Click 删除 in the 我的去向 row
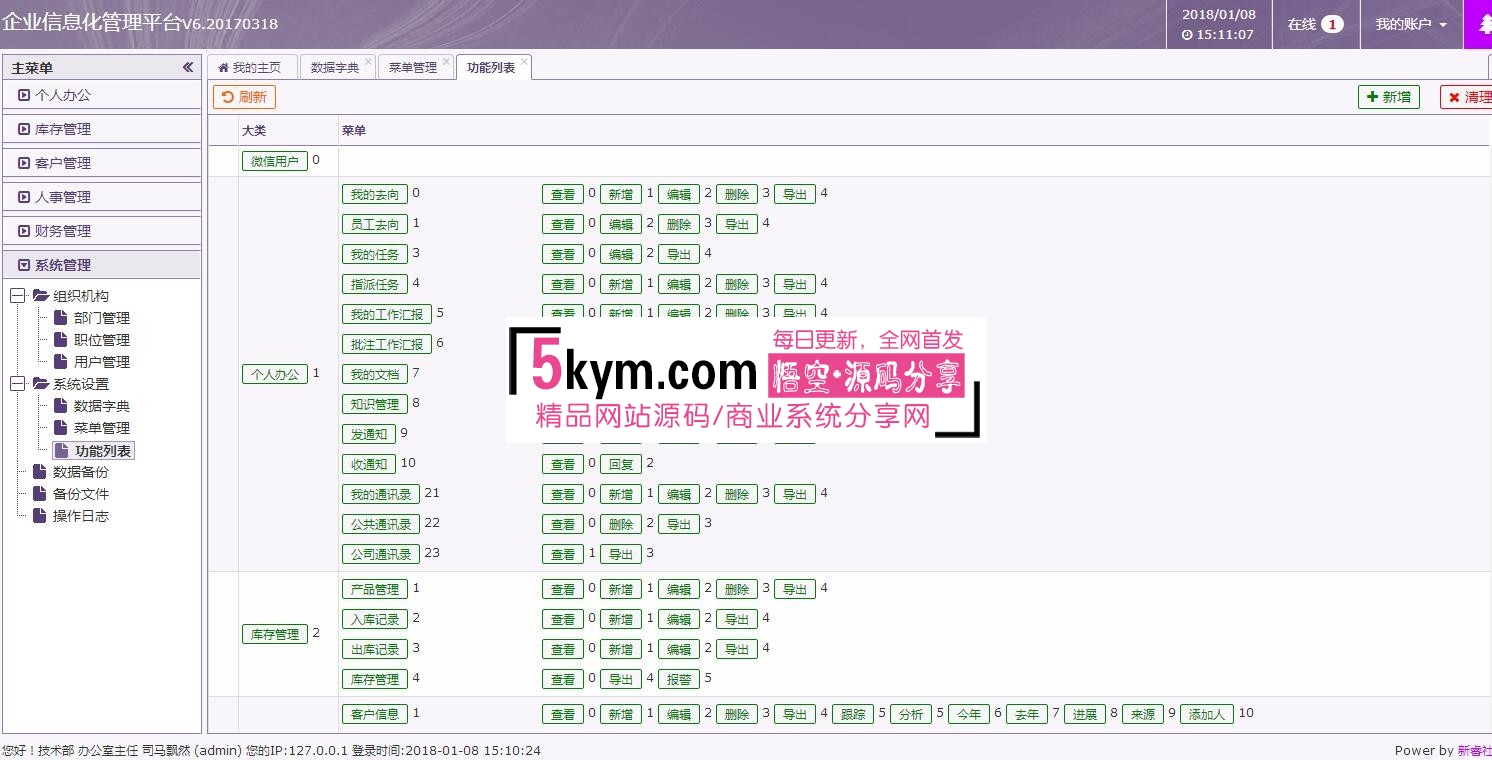 point(736,194)
